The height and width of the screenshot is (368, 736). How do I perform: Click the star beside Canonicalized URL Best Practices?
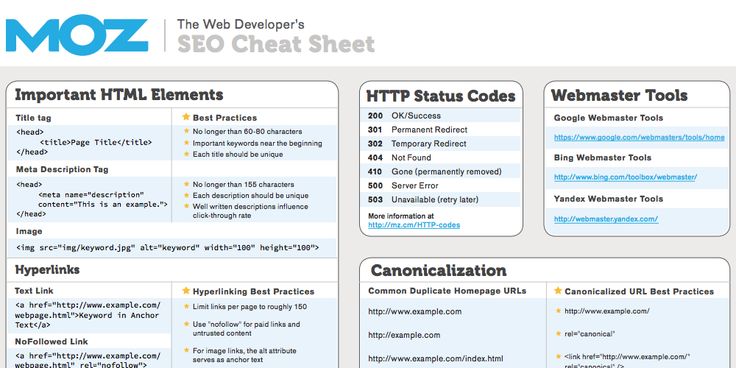coord(558,291)
